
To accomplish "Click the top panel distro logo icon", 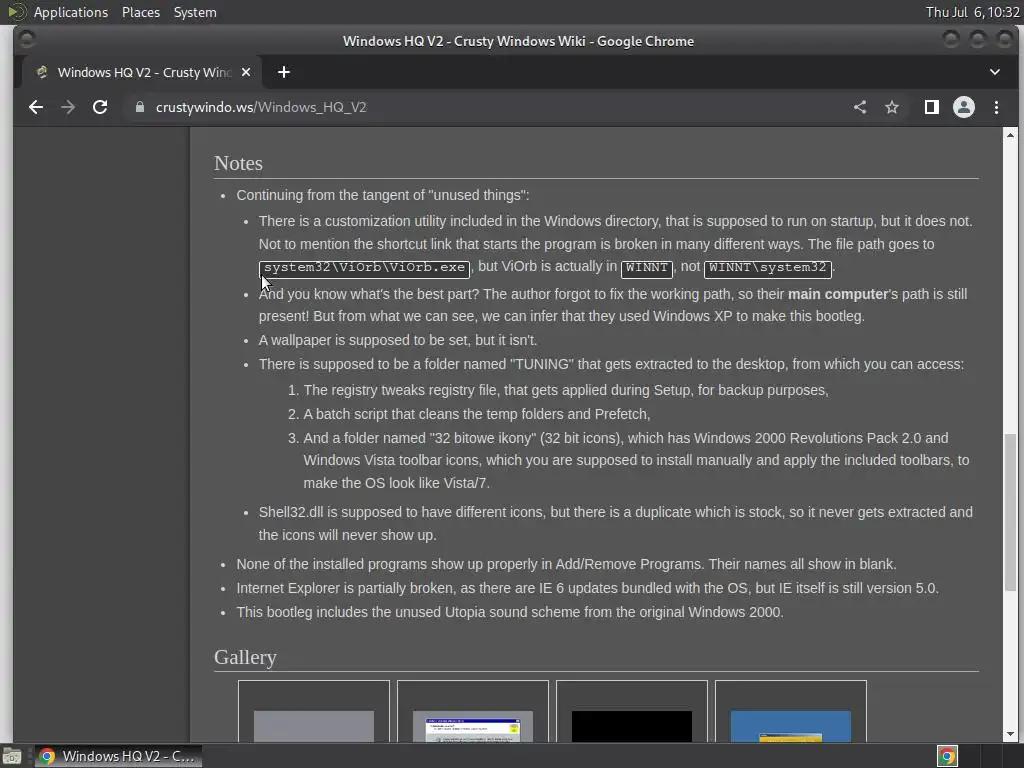I will click(16, 12).
